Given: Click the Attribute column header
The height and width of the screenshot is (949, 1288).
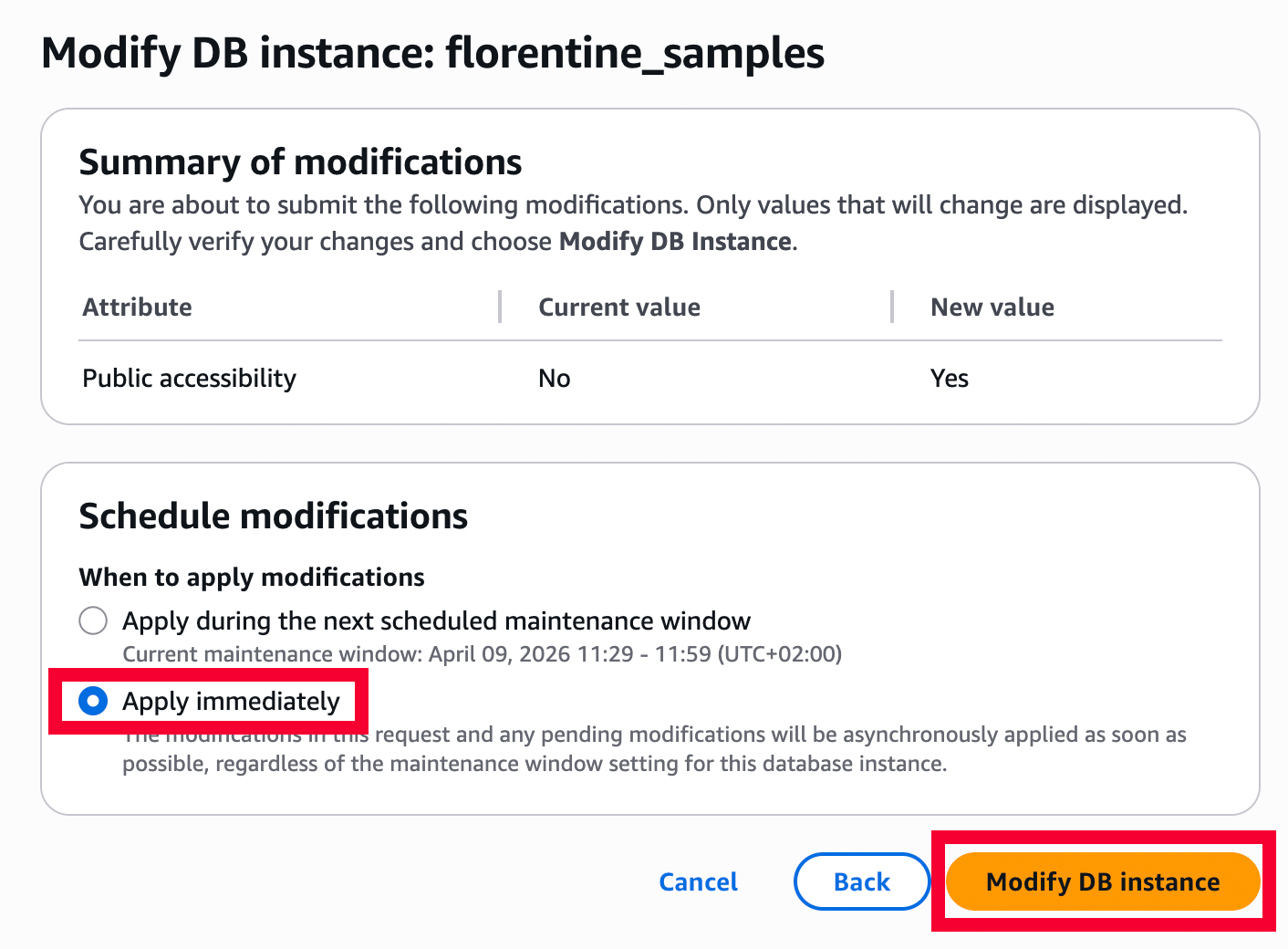Looking at the screenshot, I should [x=138, y=308].
